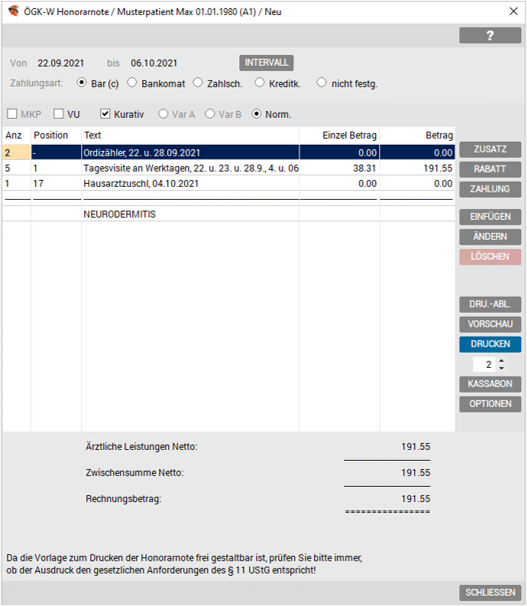Select the NEURODERMITIS diagnosis row

pyautogui.click(x=229, y=214)
